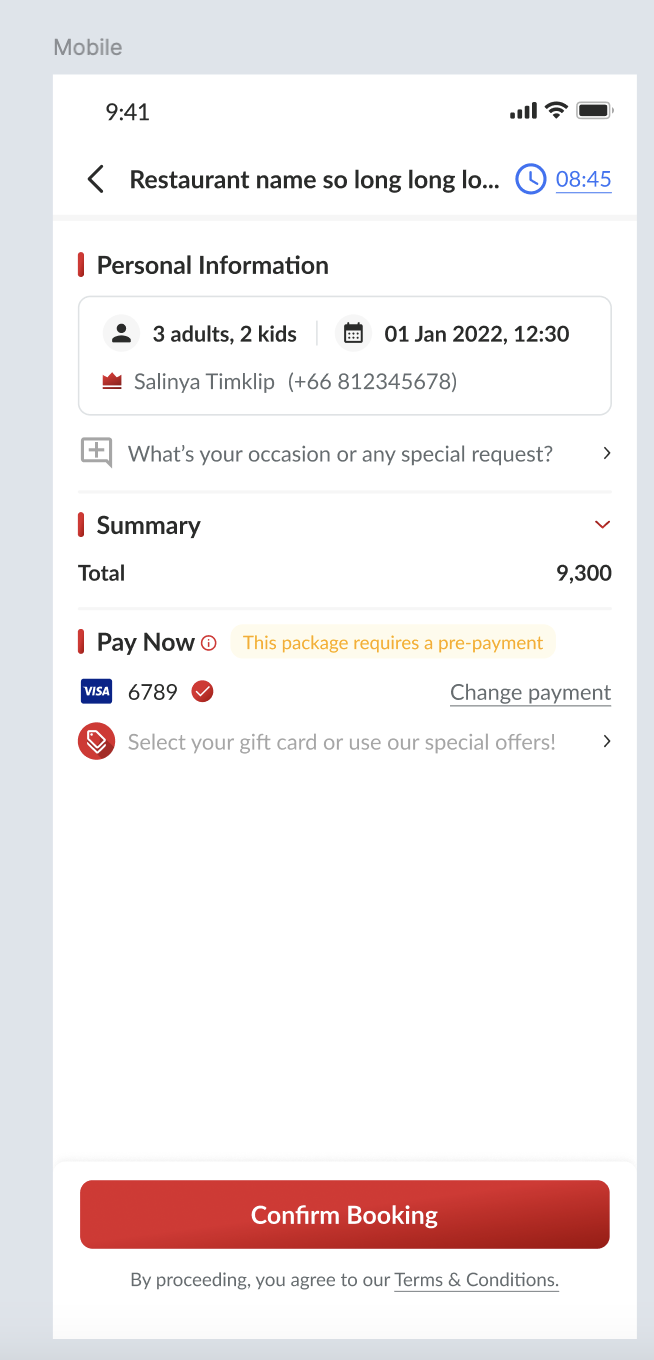Click the blue clock timer icon
The width and height of the screenshot is (654, 1360).
pos(530,180)
